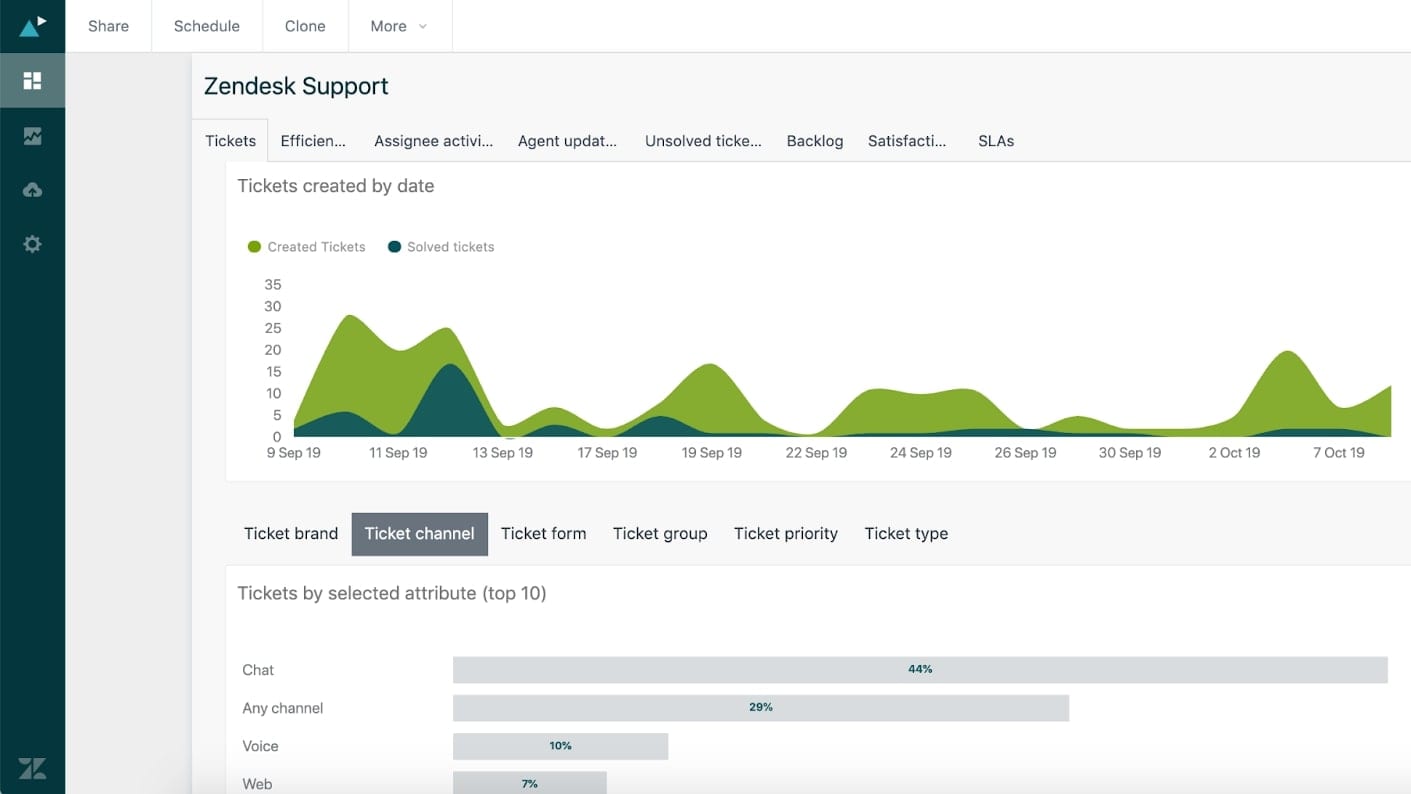
Task: Toggle the Solved tickets legend series
Action: [440, 246]
